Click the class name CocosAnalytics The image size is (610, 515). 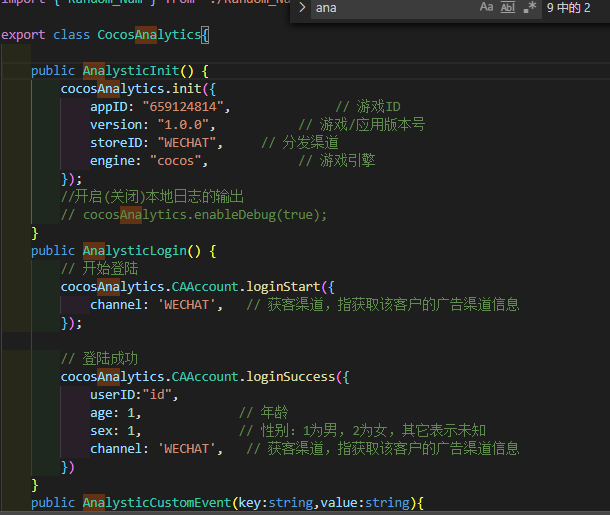click(149, 35)
